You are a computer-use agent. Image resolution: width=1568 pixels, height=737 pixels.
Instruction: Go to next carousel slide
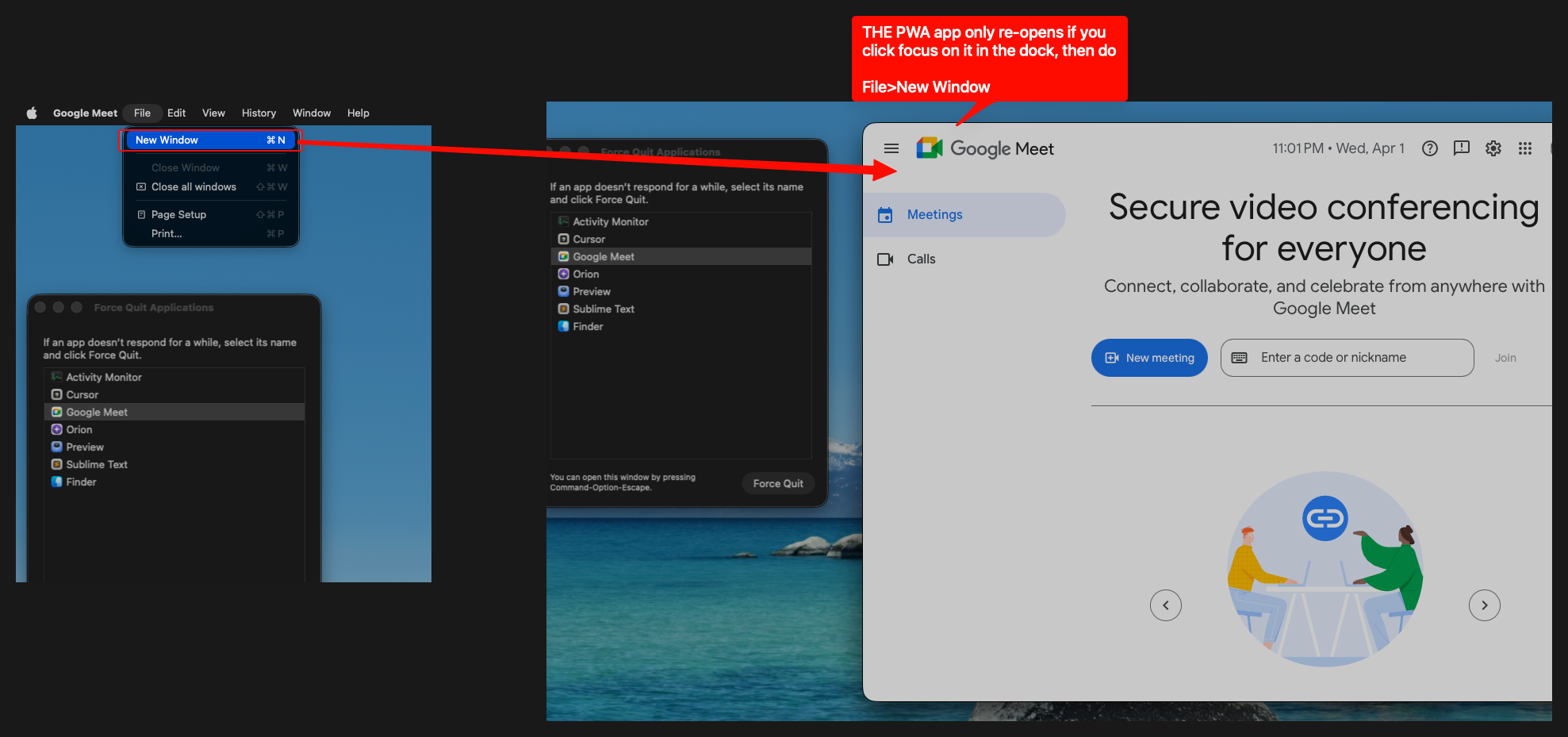1484,605
